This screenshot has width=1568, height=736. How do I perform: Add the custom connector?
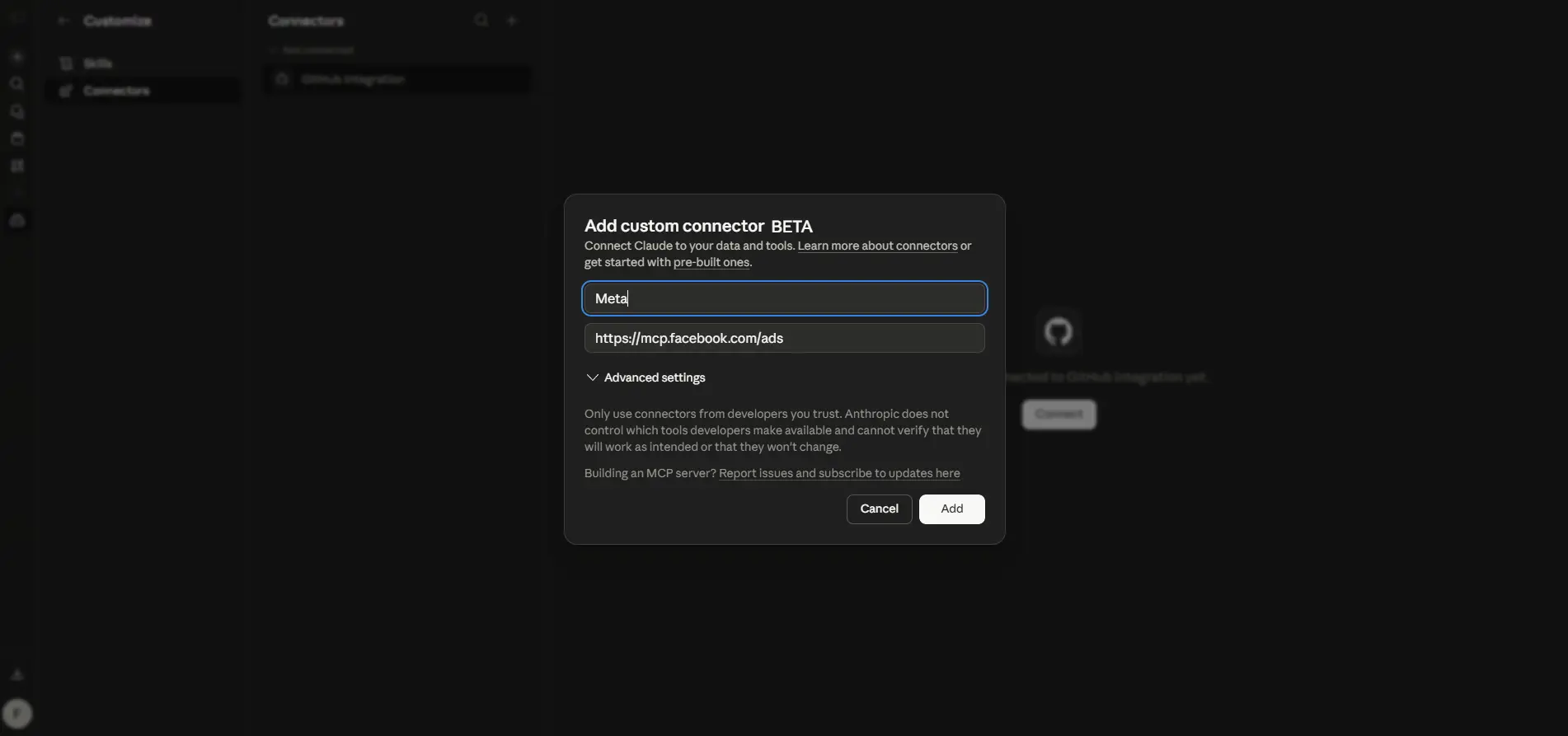click(951, 509)
